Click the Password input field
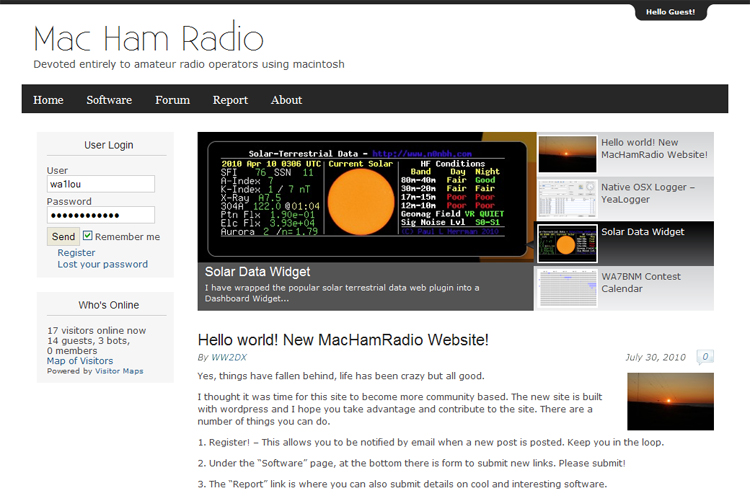 pos(101,215)
